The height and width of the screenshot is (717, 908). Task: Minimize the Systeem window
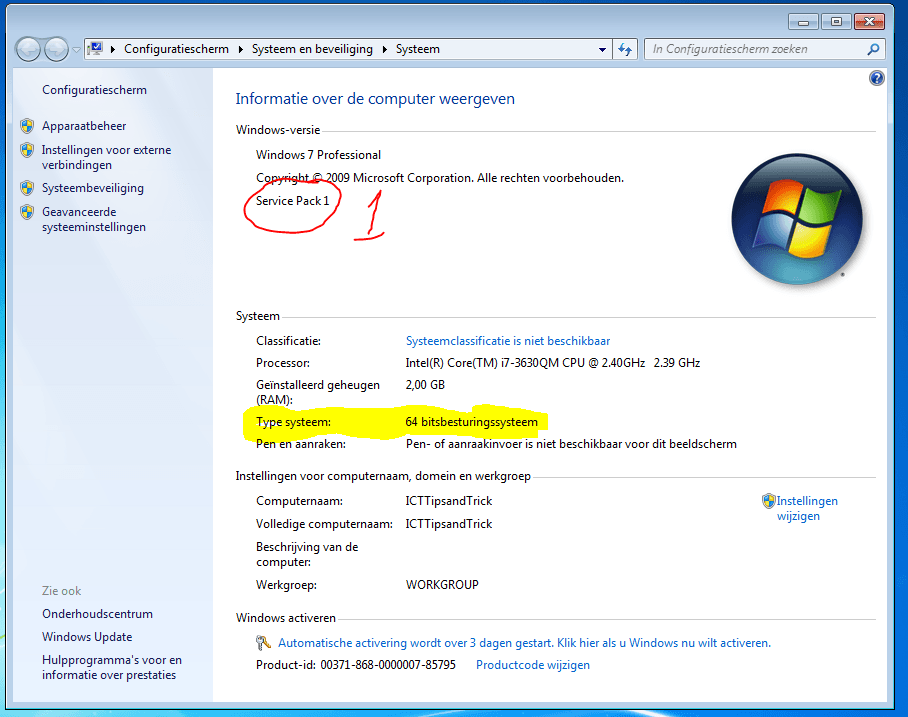coord(803,22)
